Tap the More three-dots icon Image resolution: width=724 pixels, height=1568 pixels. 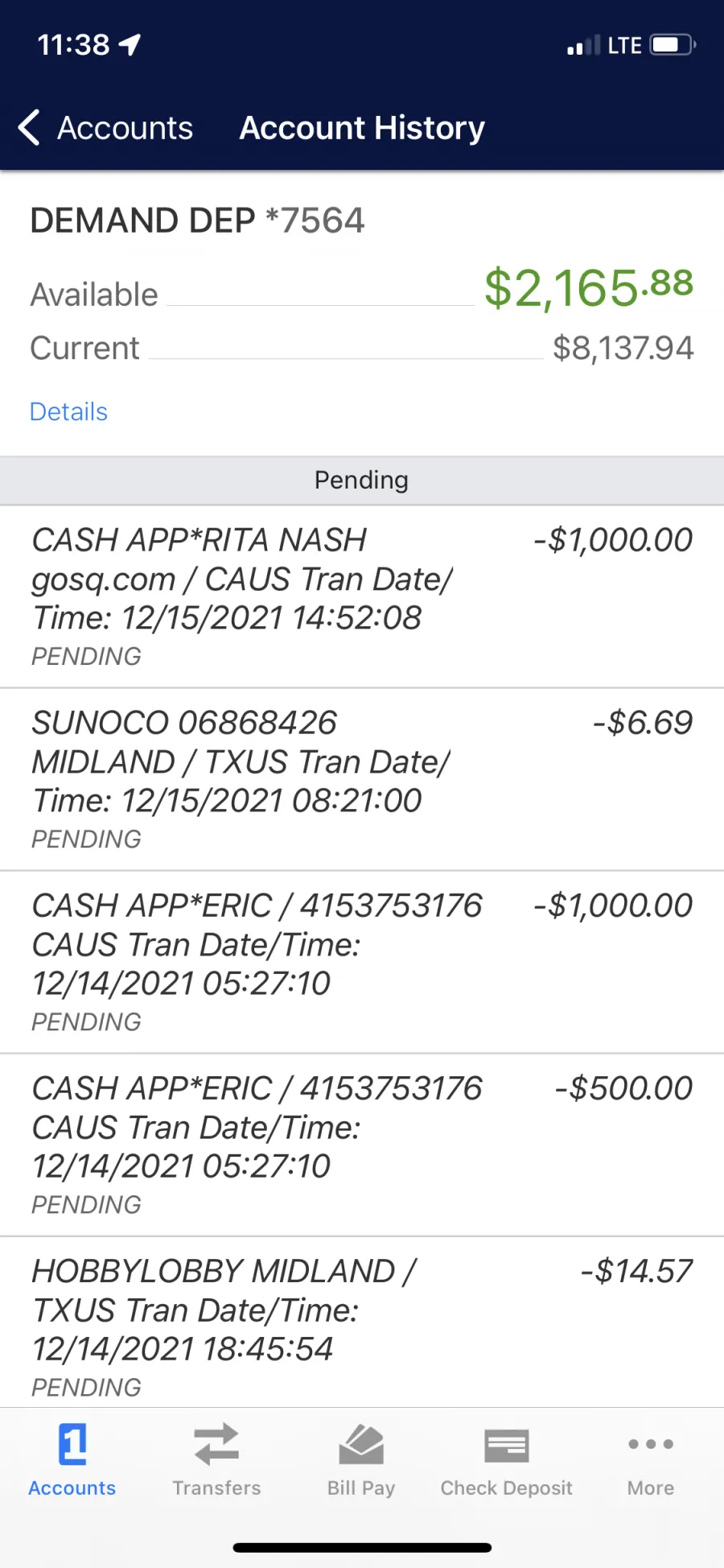pos(651,1444)
